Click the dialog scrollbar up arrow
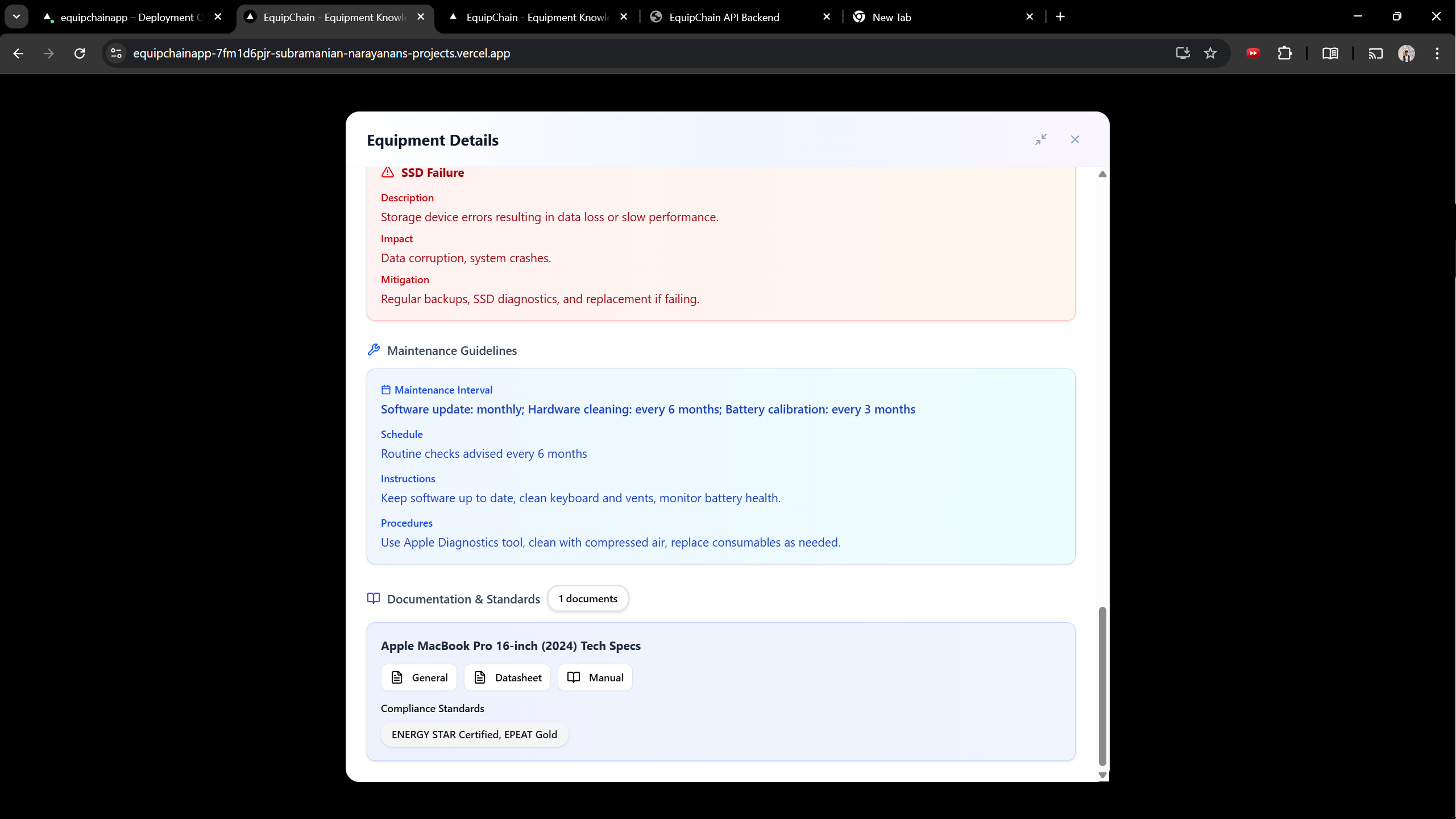Viewport: 1456px width, 819px height. point(1102,174)
